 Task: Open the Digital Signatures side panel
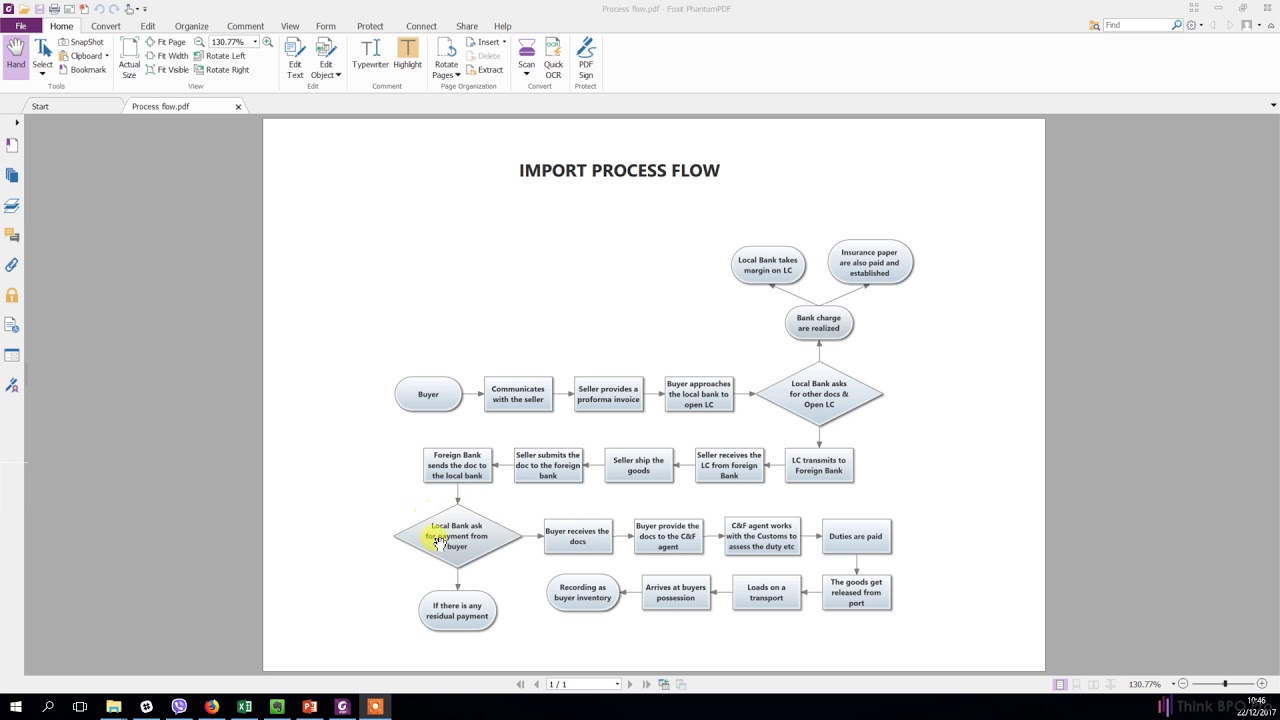pyautogui.click(x=12, y=385)
